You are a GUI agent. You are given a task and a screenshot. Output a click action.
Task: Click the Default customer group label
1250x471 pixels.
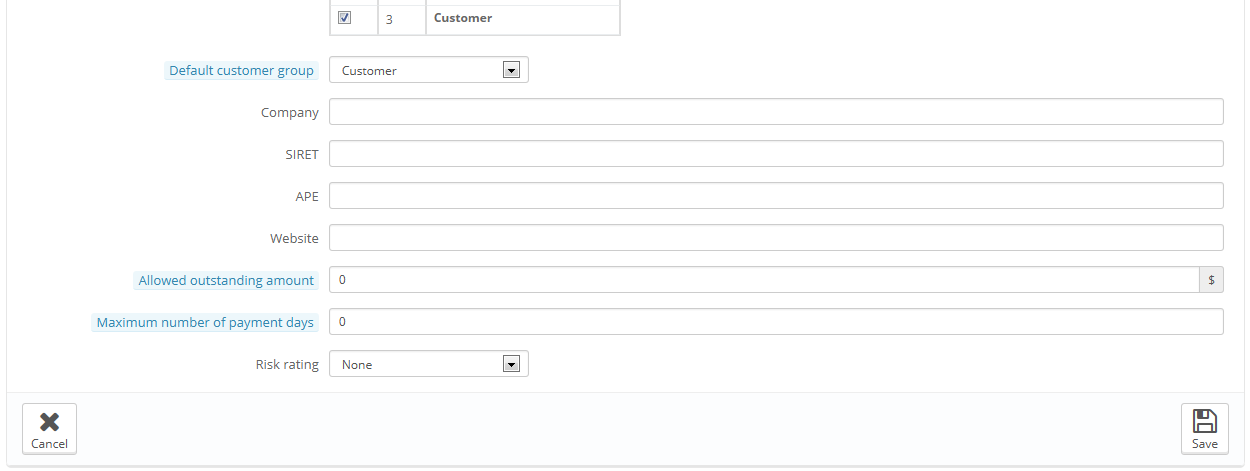coord(241,70)
